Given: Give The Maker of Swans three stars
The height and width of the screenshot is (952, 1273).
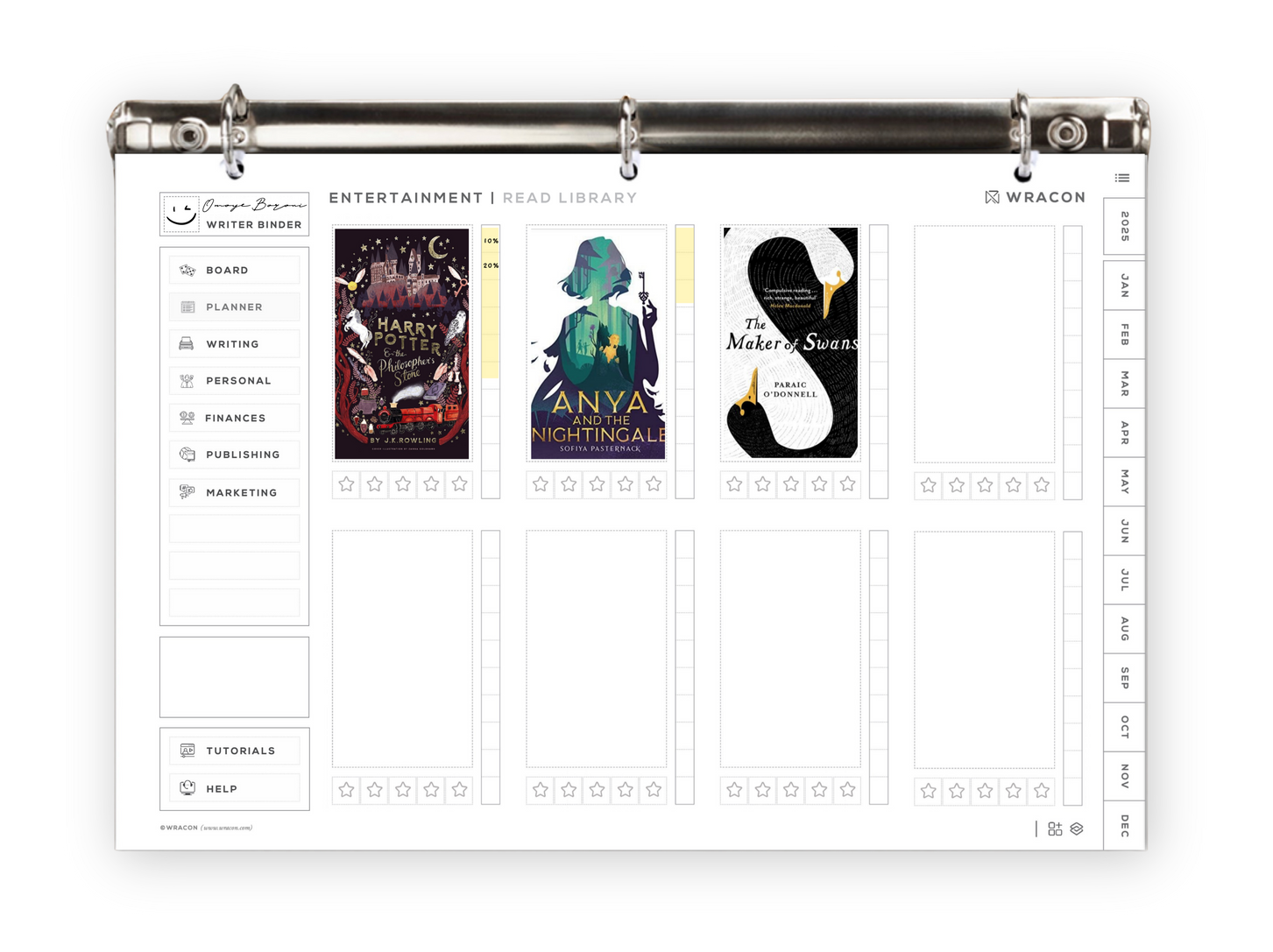Looking at the screenshot, I should (791, 484).
